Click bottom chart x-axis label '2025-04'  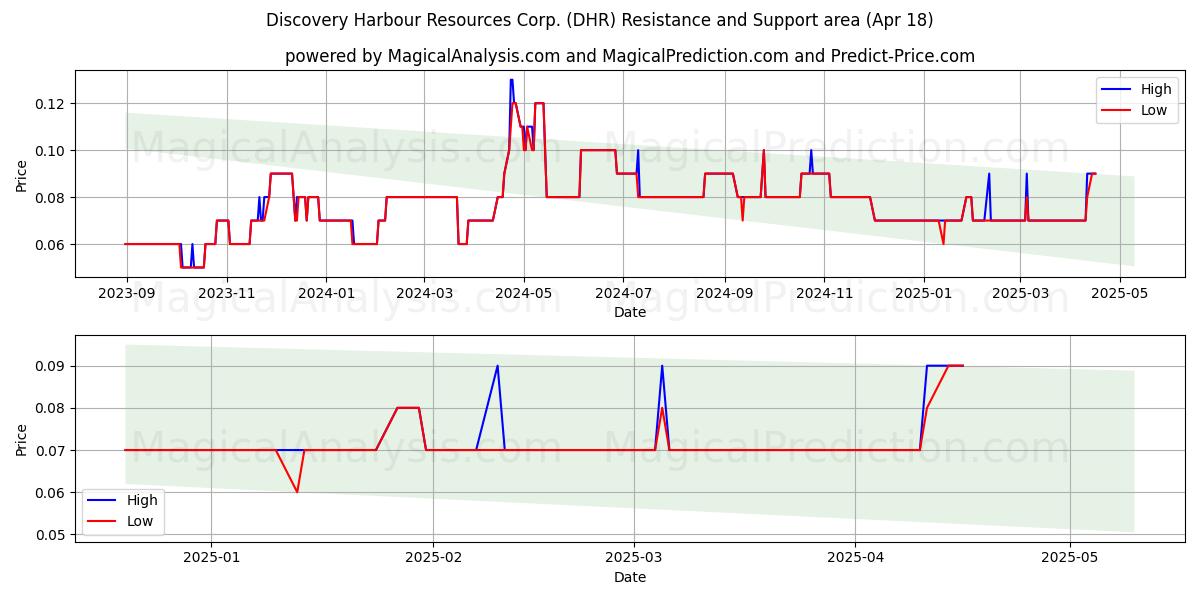click(x=855, y=559)
